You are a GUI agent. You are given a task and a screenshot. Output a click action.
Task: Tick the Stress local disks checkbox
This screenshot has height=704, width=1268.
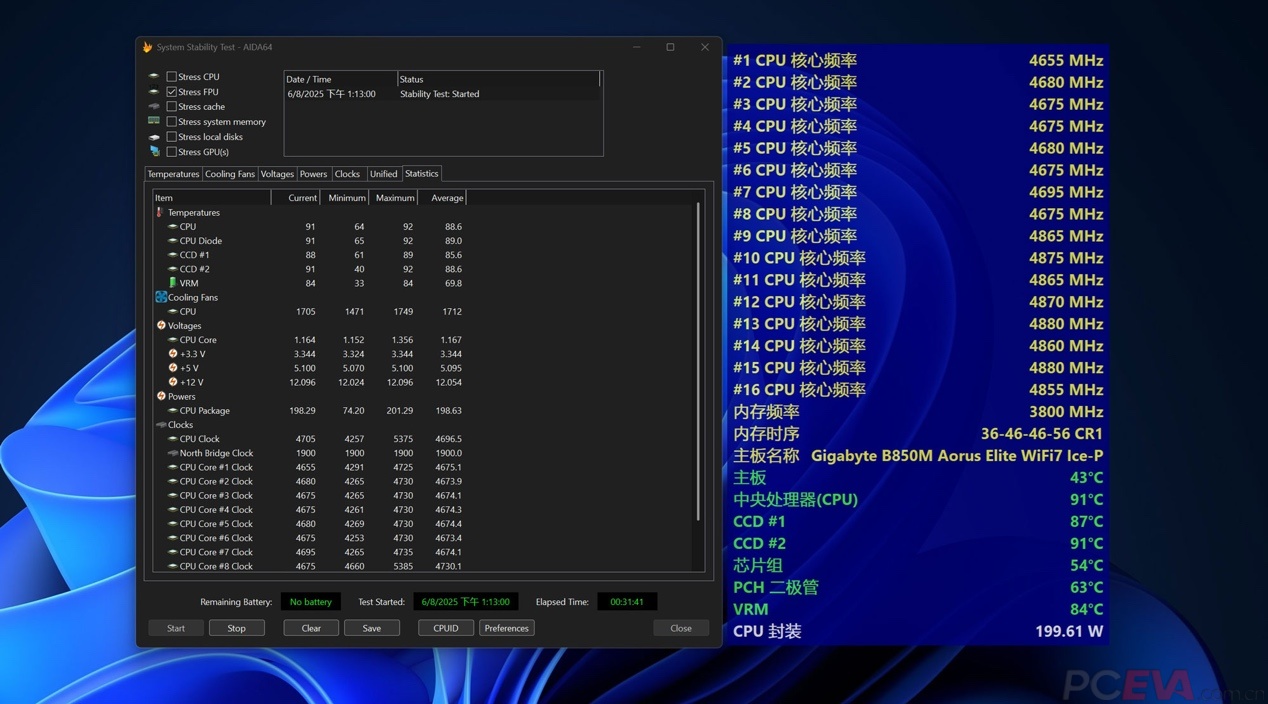tap(172, 137)
